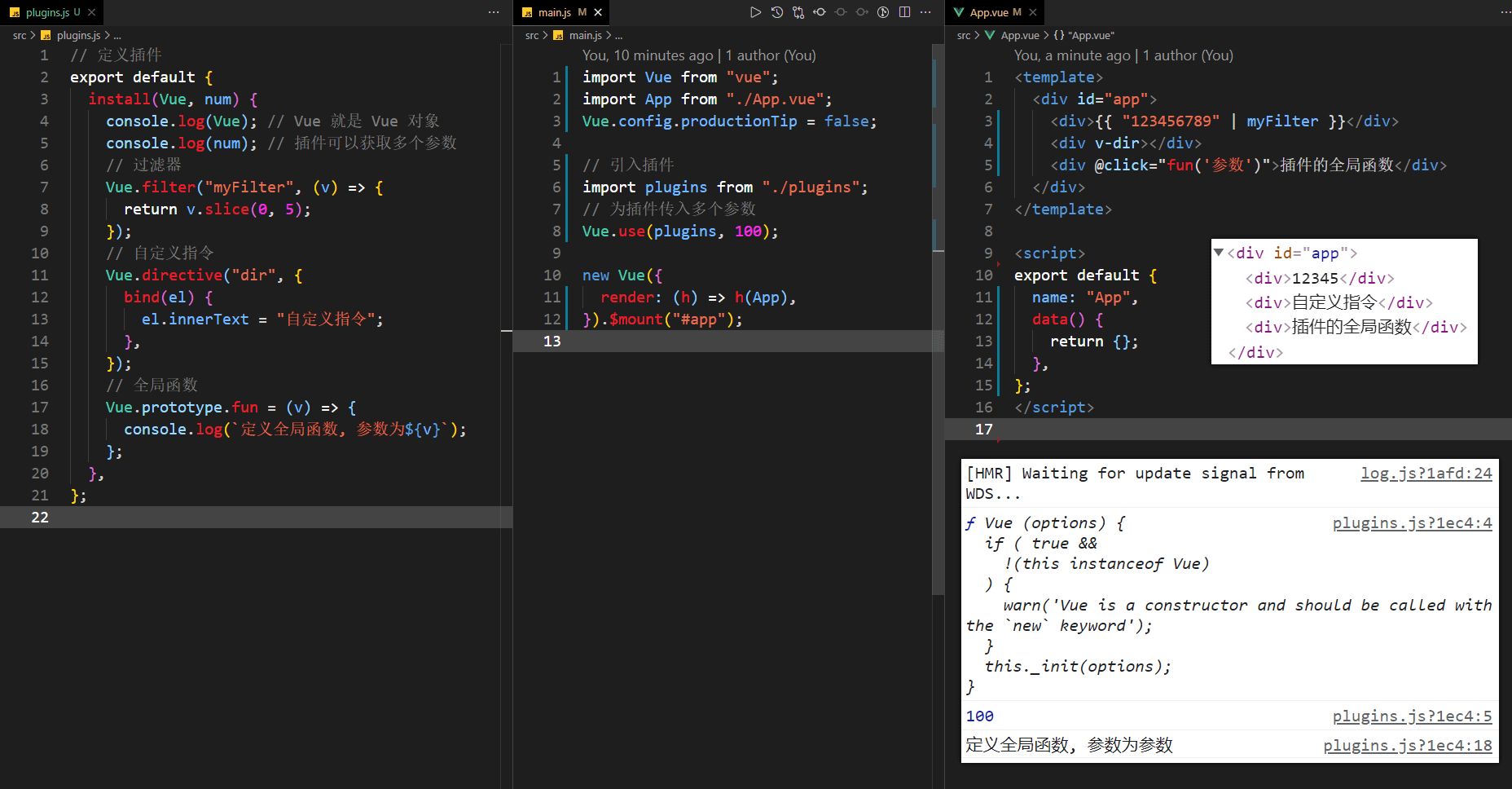Image resolution: width=1512 pixels, height=789 pixels.
Task: Click the '"App.vue"' symbol breadcrumb
Action: 1091,35
